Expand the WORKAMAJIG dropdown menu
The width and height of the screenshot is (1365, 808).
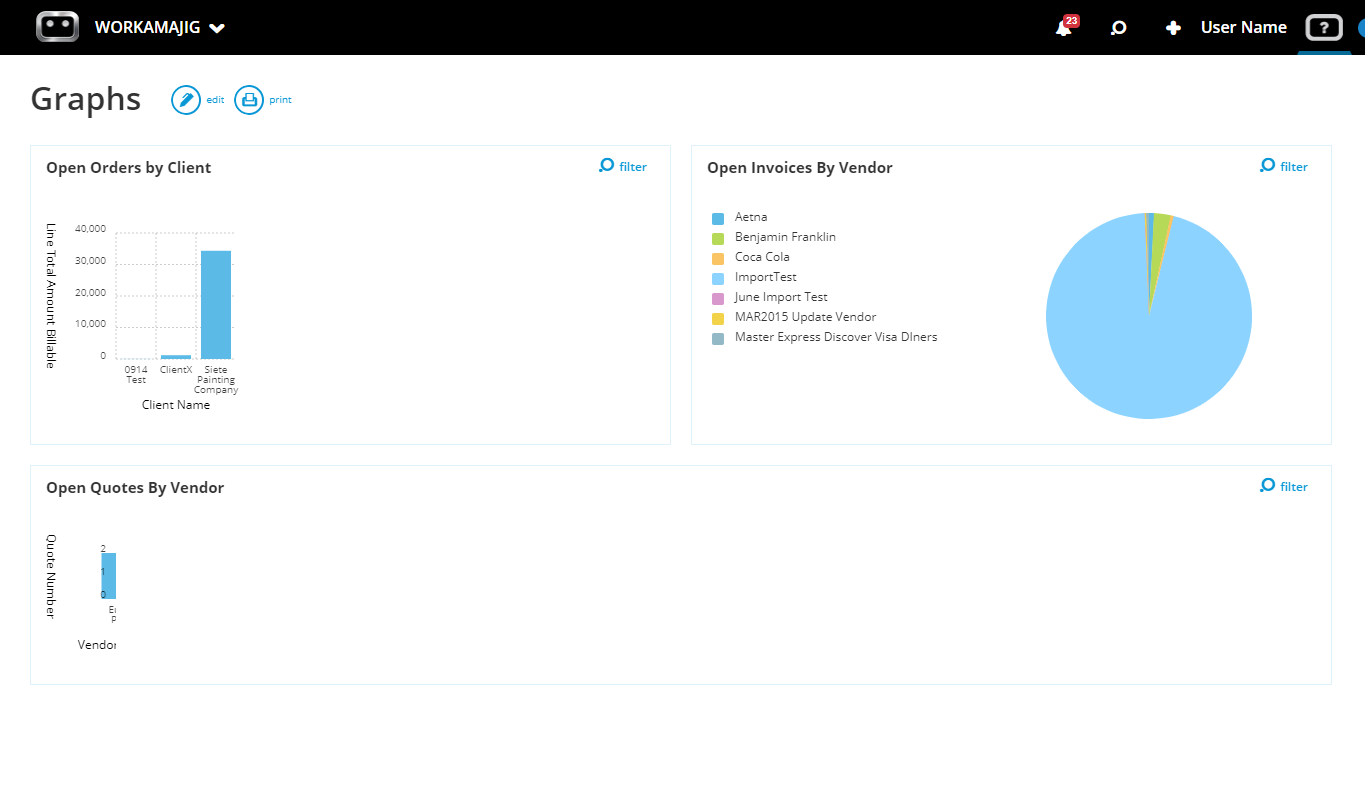click(x=160, y=28)
